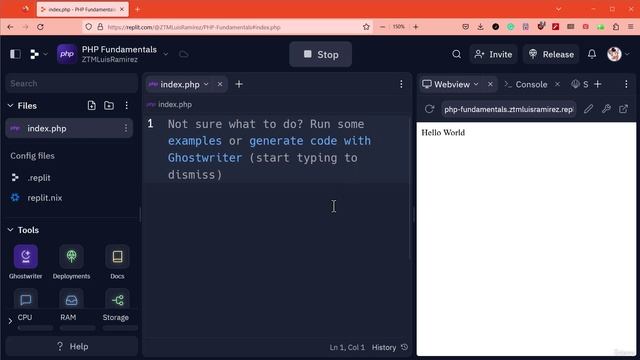640x360 pixels.
Task: Open the replit.nix config file
Action: (x=44, y=198)
